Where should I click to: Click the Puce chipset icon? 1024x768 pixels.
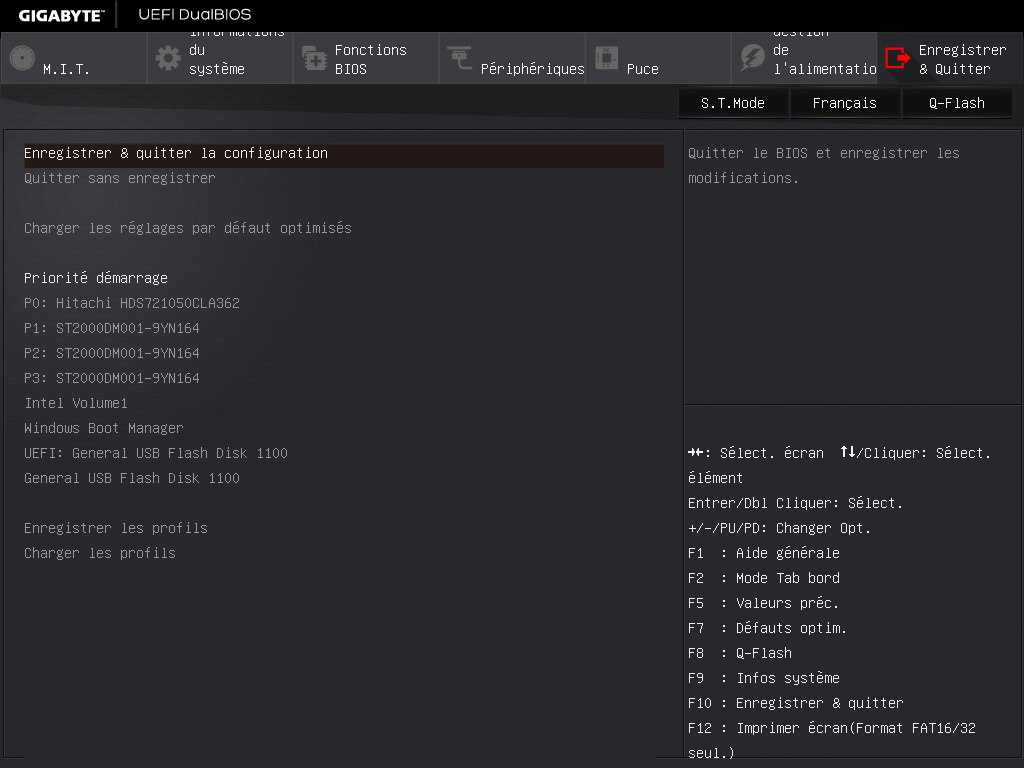[606, 58]
